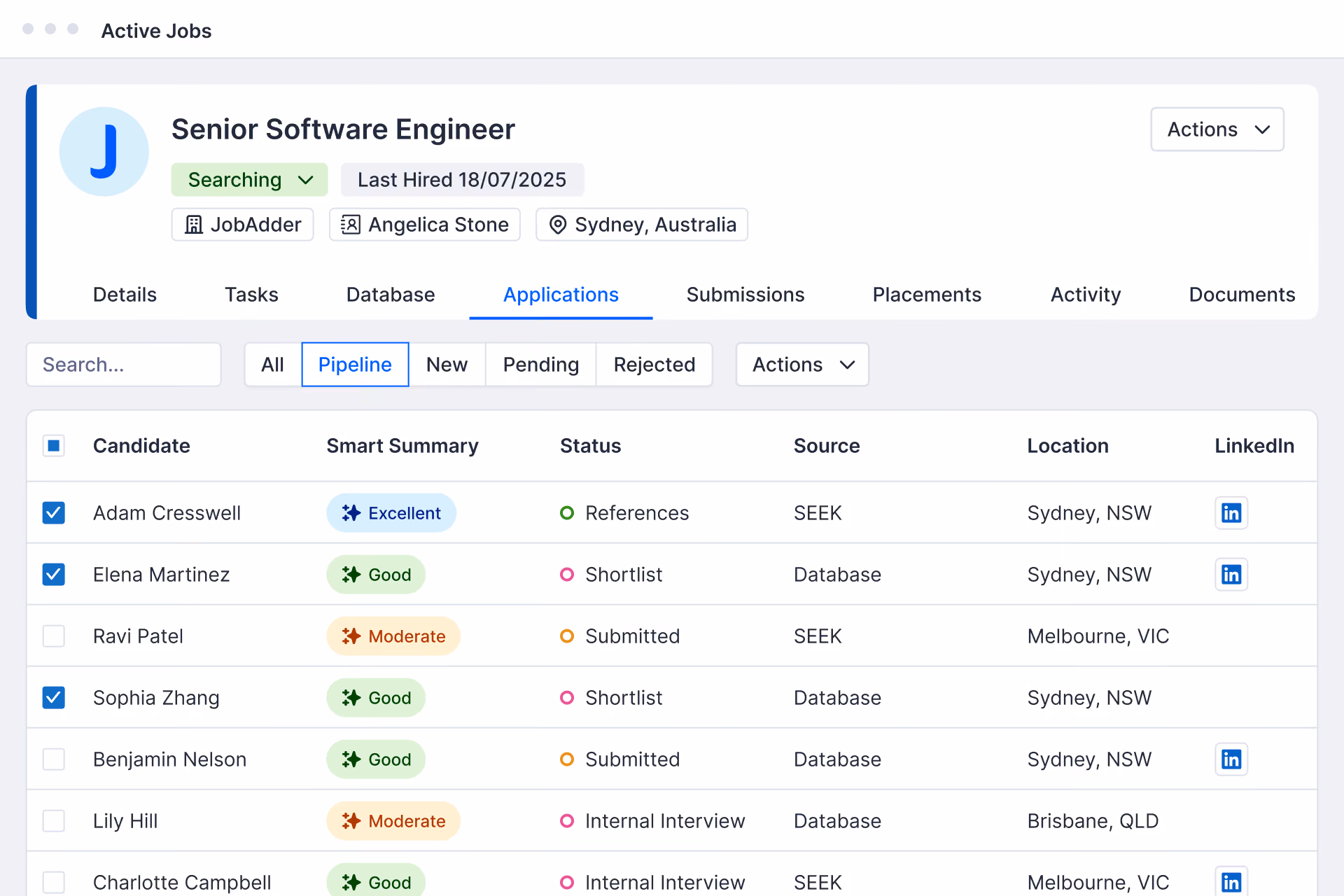The height and width of the screenshot is (896, 1344).
Task: Click References status circle for Adam Cresswell
Action: pos(567,513)
